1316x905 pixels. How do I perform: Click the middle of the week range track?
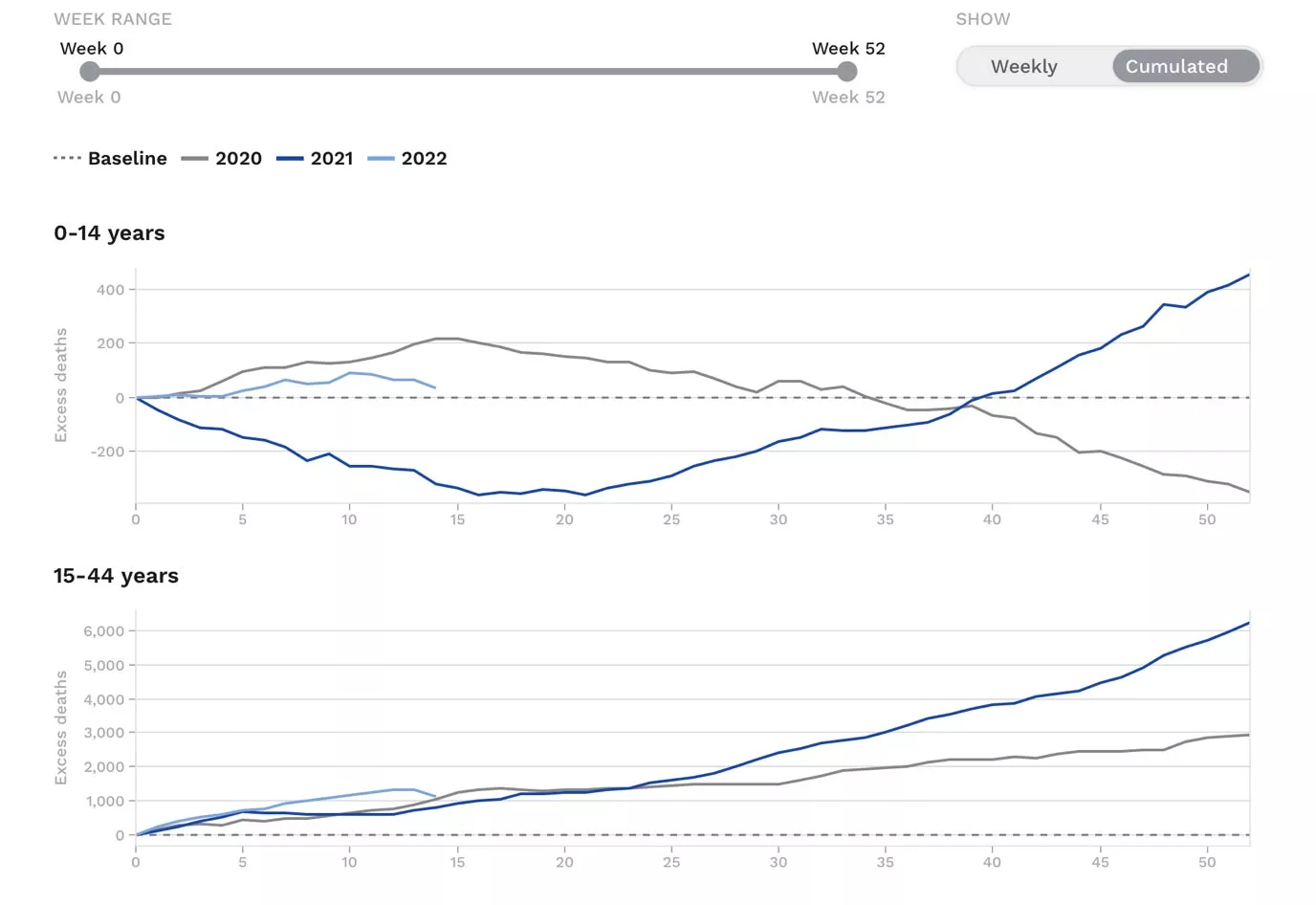click(x=469, y=72)
